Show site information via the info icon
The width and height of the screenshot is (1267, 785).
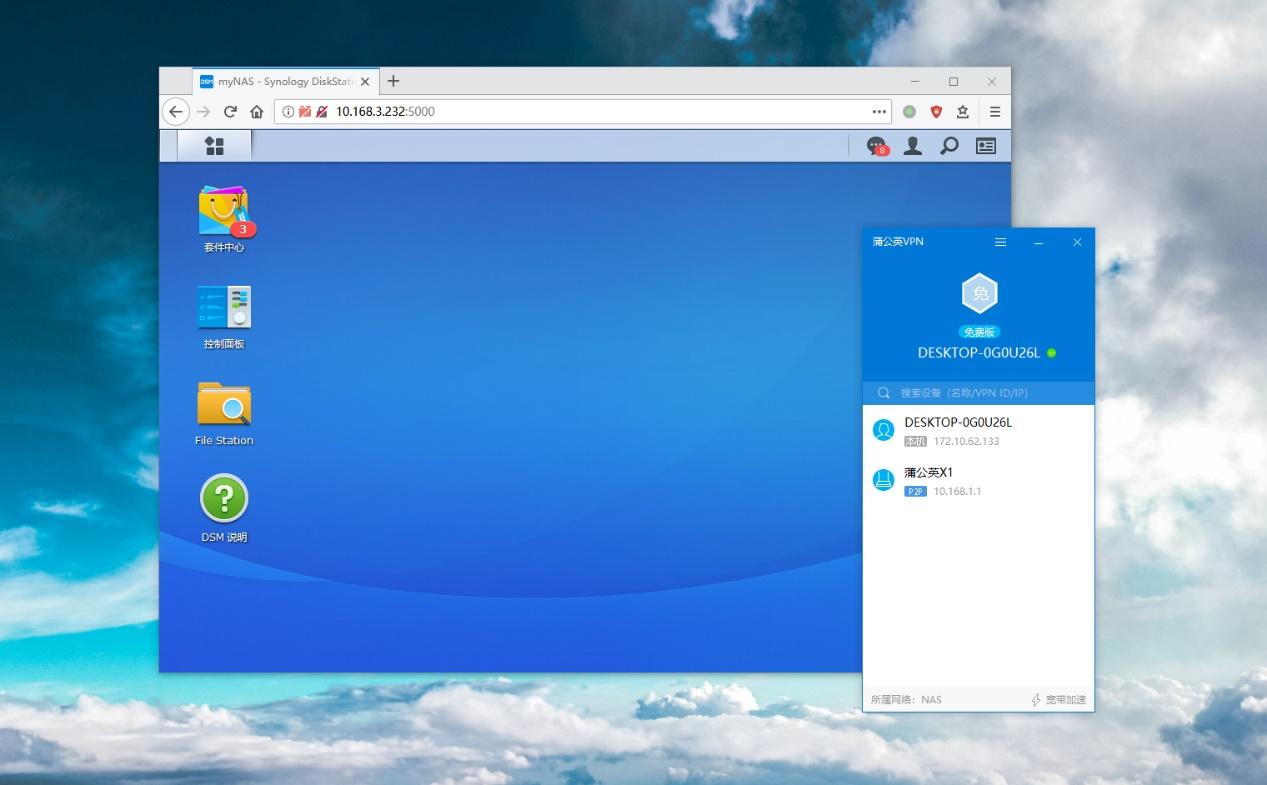pos(288,112)
